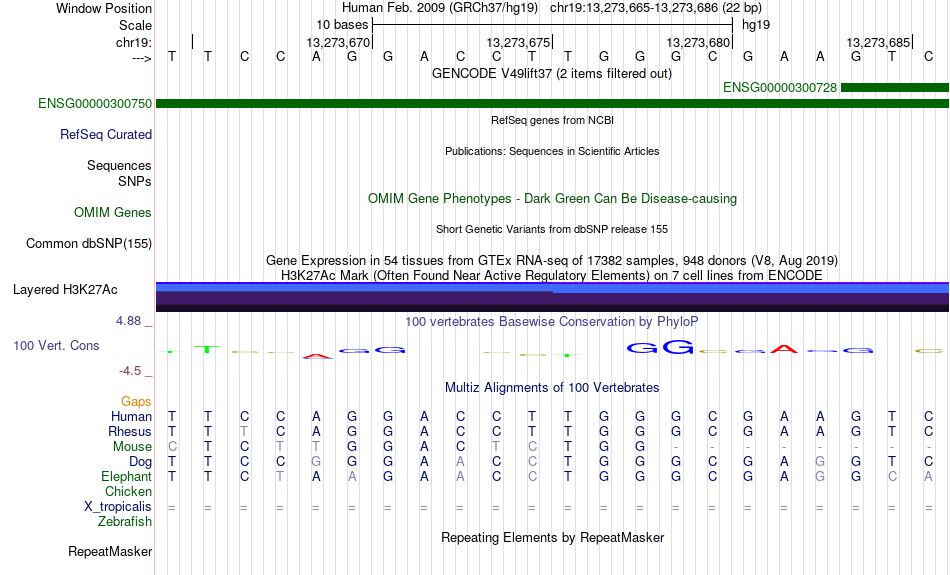
Task: Click the Layered H3K27Ac track label
Action: (65, 290)
